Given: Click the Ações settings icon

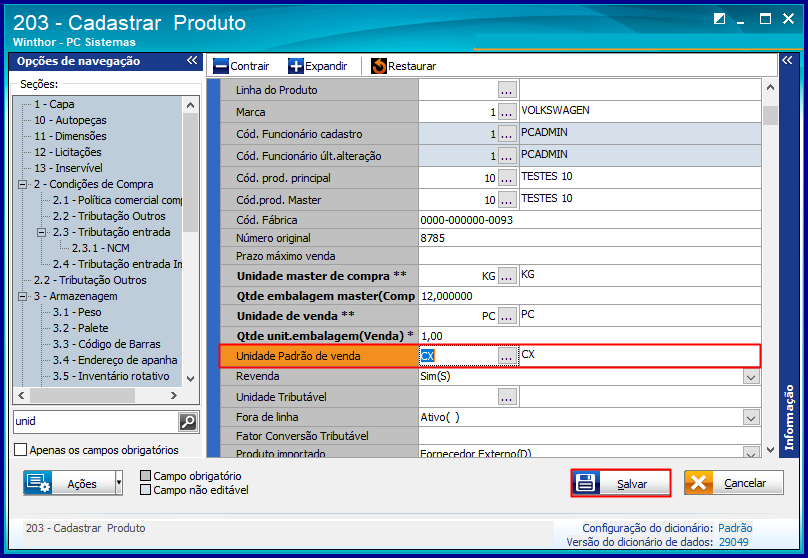Looking at the screenshot, I should click(x=39, y=483).
